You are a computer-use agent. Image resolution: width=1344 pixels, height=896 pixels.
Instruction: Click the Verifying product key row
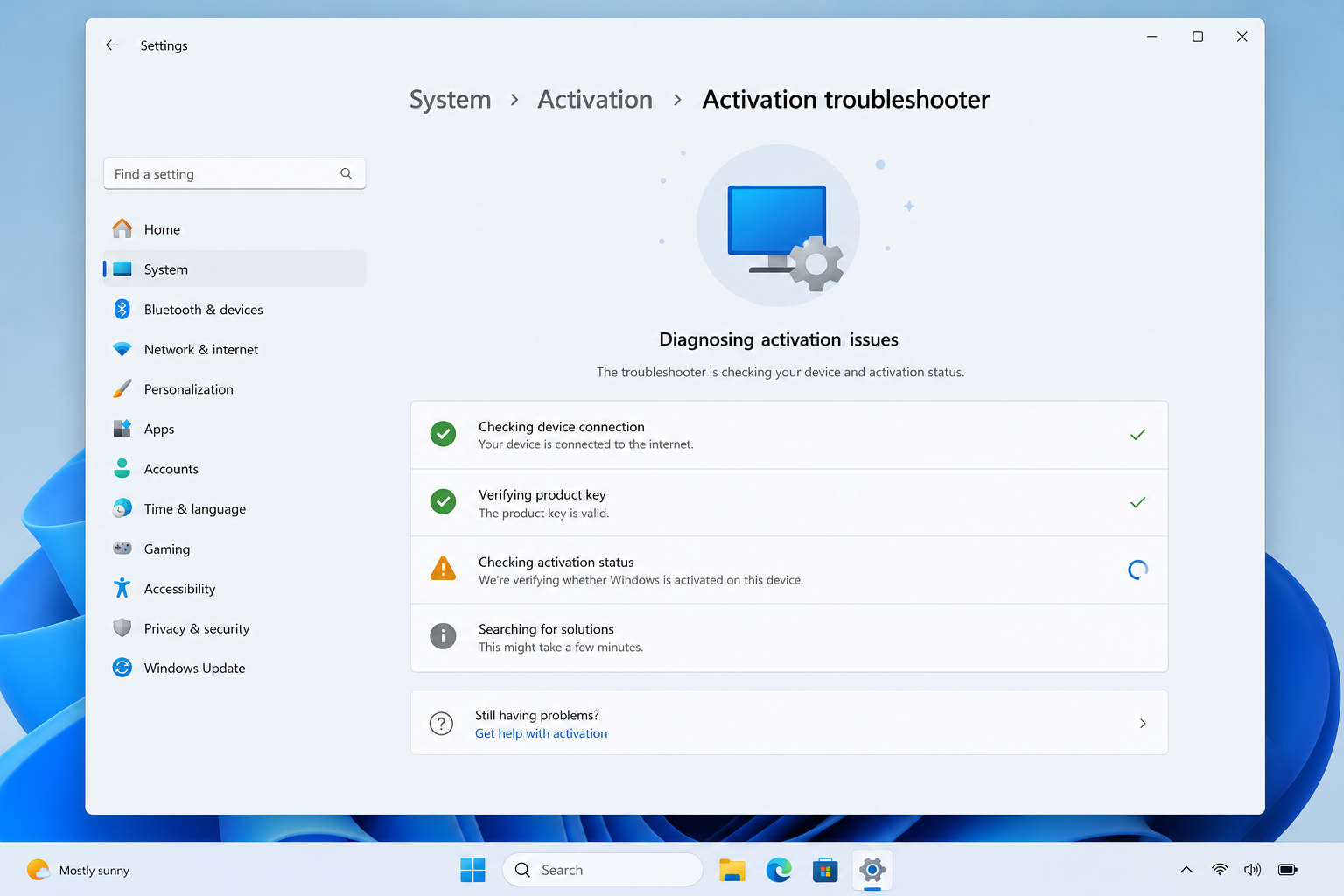pos(789,502)
